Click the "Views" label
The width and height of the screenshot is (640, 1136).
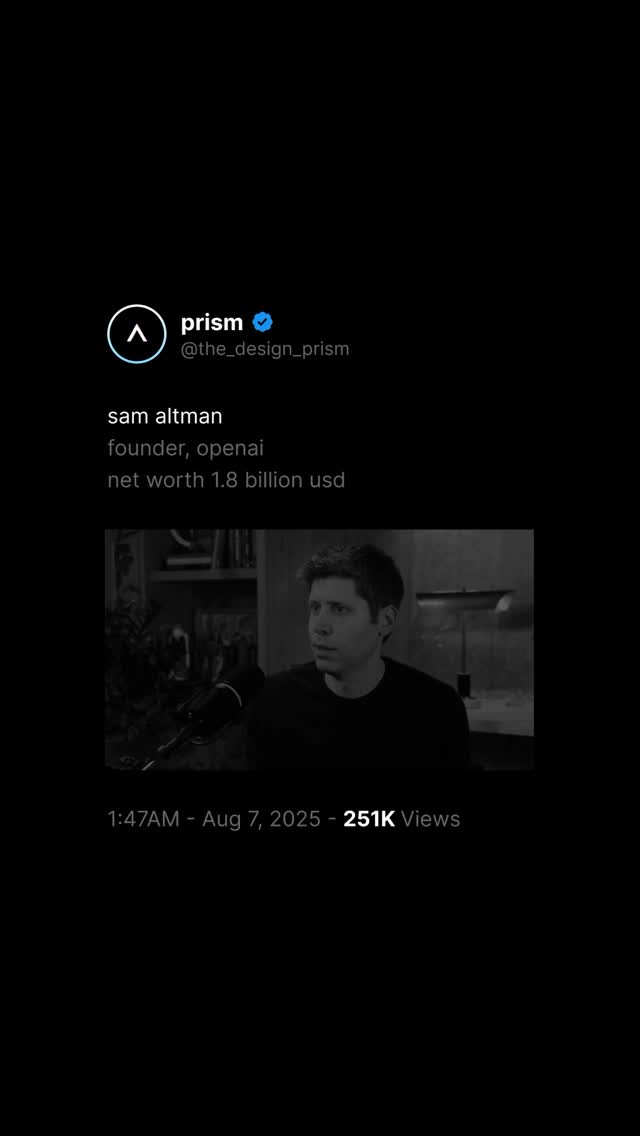(431, 819)
